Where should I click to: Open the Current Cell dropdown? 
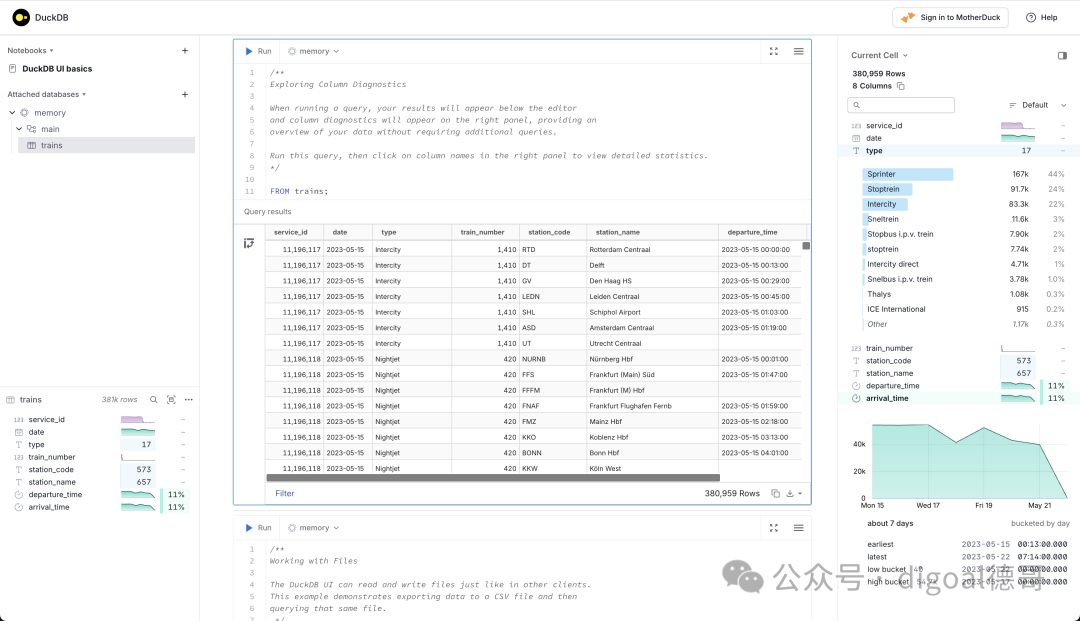pyautogui.click(x=879, y=55)
